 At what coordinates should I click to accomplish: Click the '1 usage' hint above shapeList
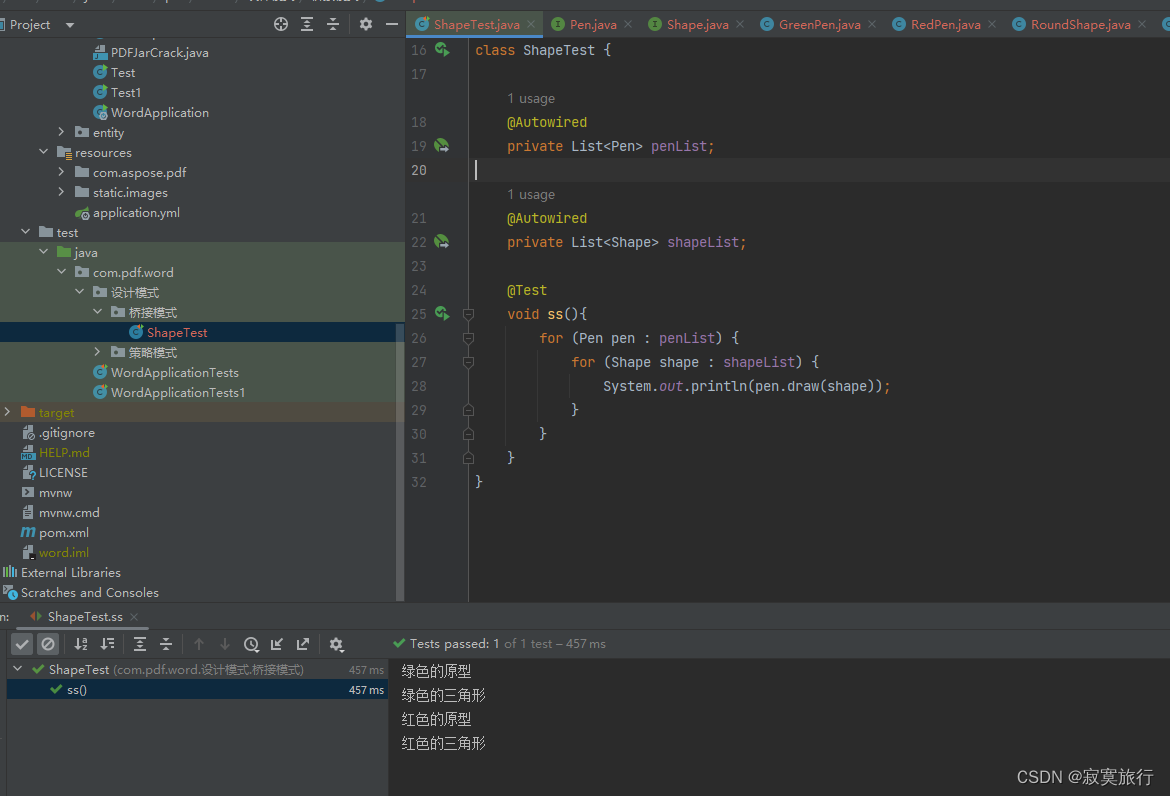point(531,195)
